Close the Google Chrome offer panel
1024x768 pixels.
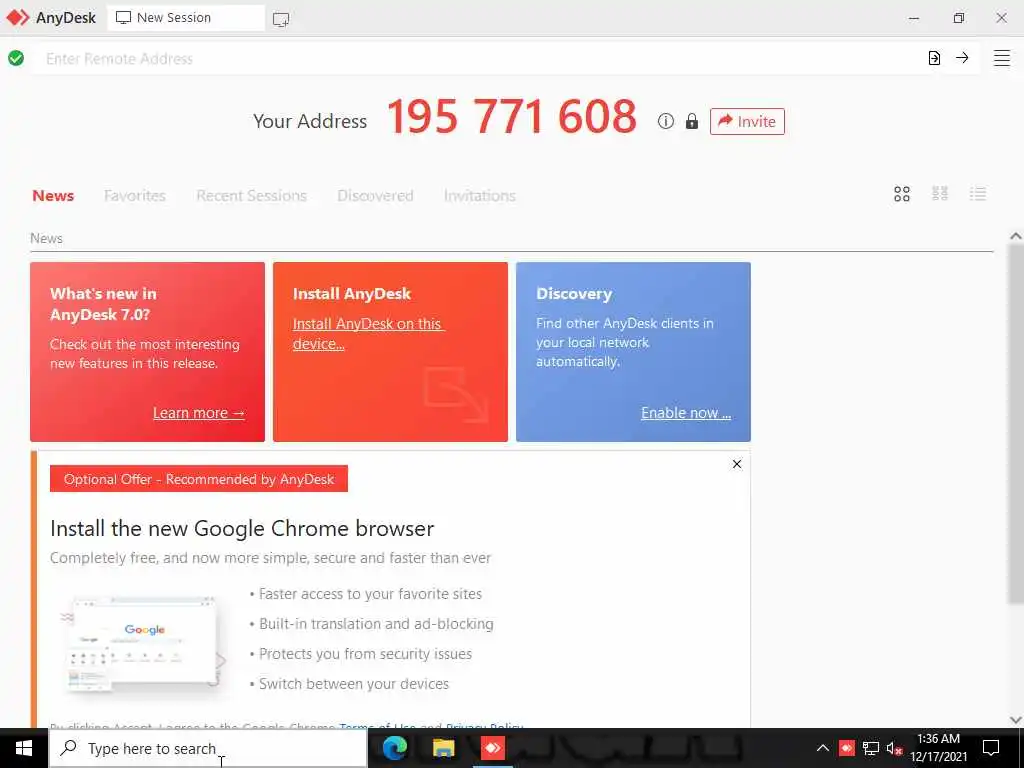(x=737, y=464)
